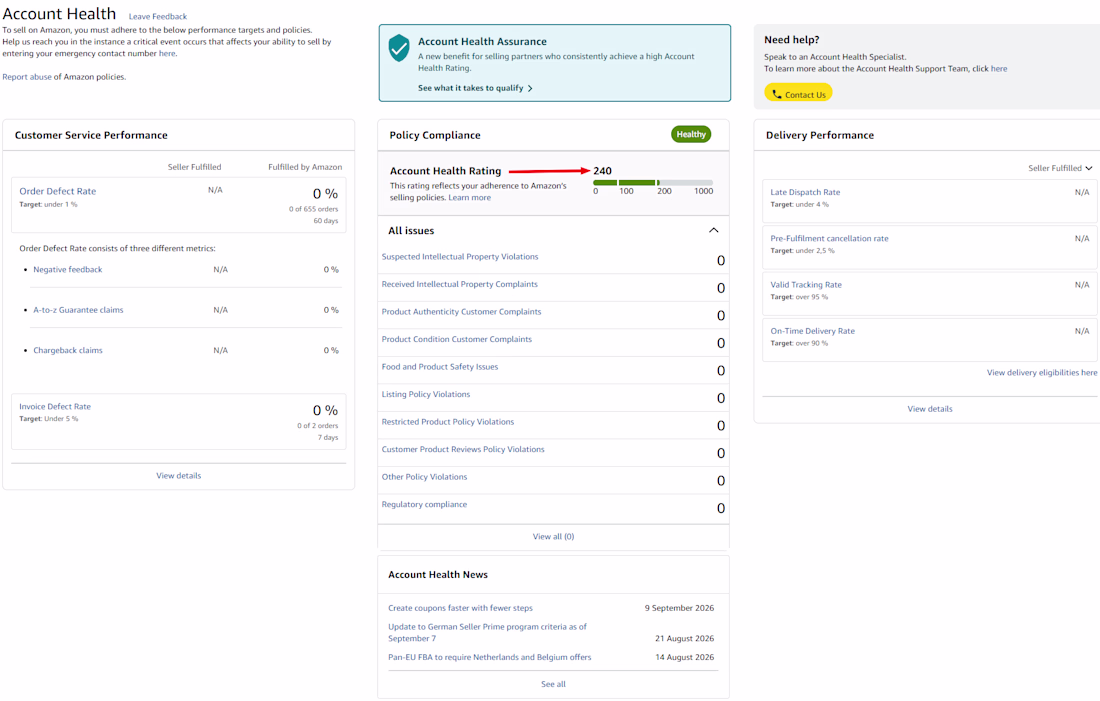1100x701 pixels.
Task: Click the 14 August 2026 news date
Action: pyautogui.click(x=684, y=657)
